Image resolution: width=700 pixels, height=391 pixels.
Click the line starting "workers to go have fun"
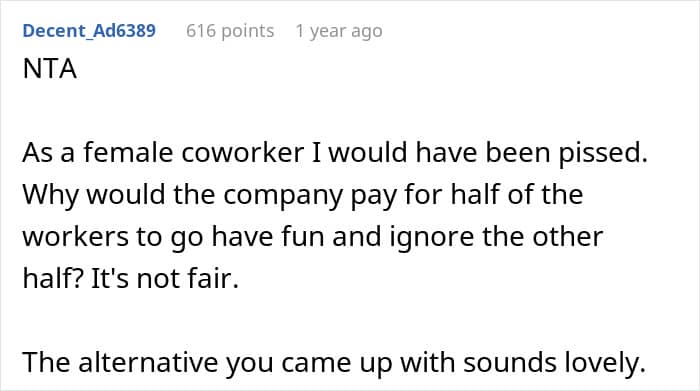coord(312,237)
